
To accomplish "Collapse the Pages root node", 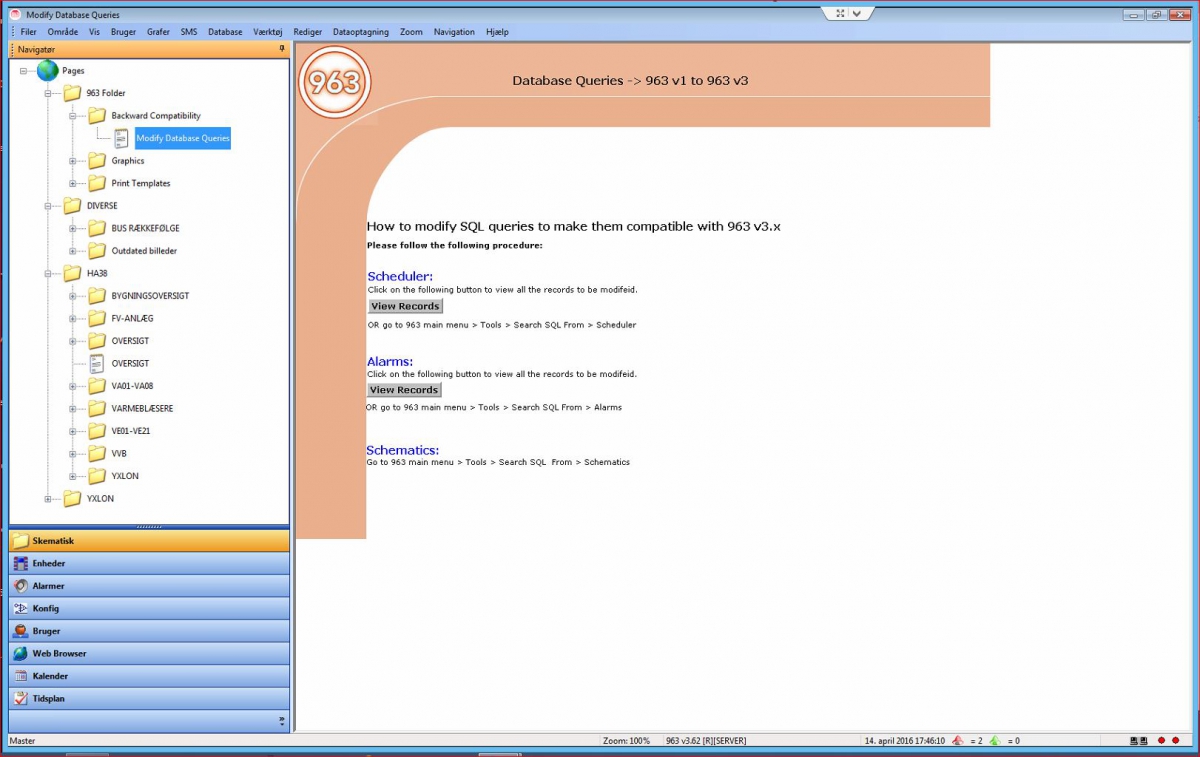I will pos(23,71).
